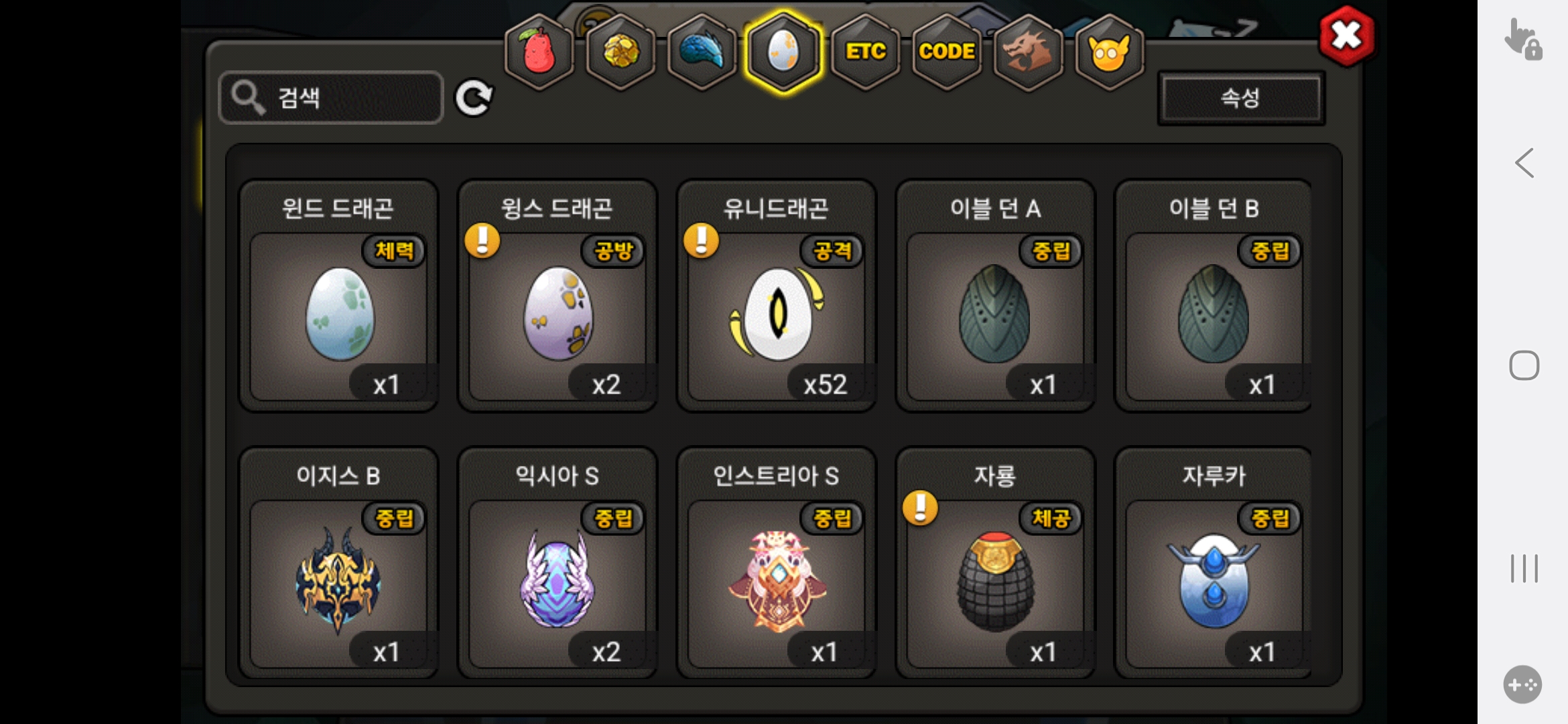This screenshot has width=1568, height=724.
Task: Tap the 자룡 egg alert badge
Action: (920, 507)
